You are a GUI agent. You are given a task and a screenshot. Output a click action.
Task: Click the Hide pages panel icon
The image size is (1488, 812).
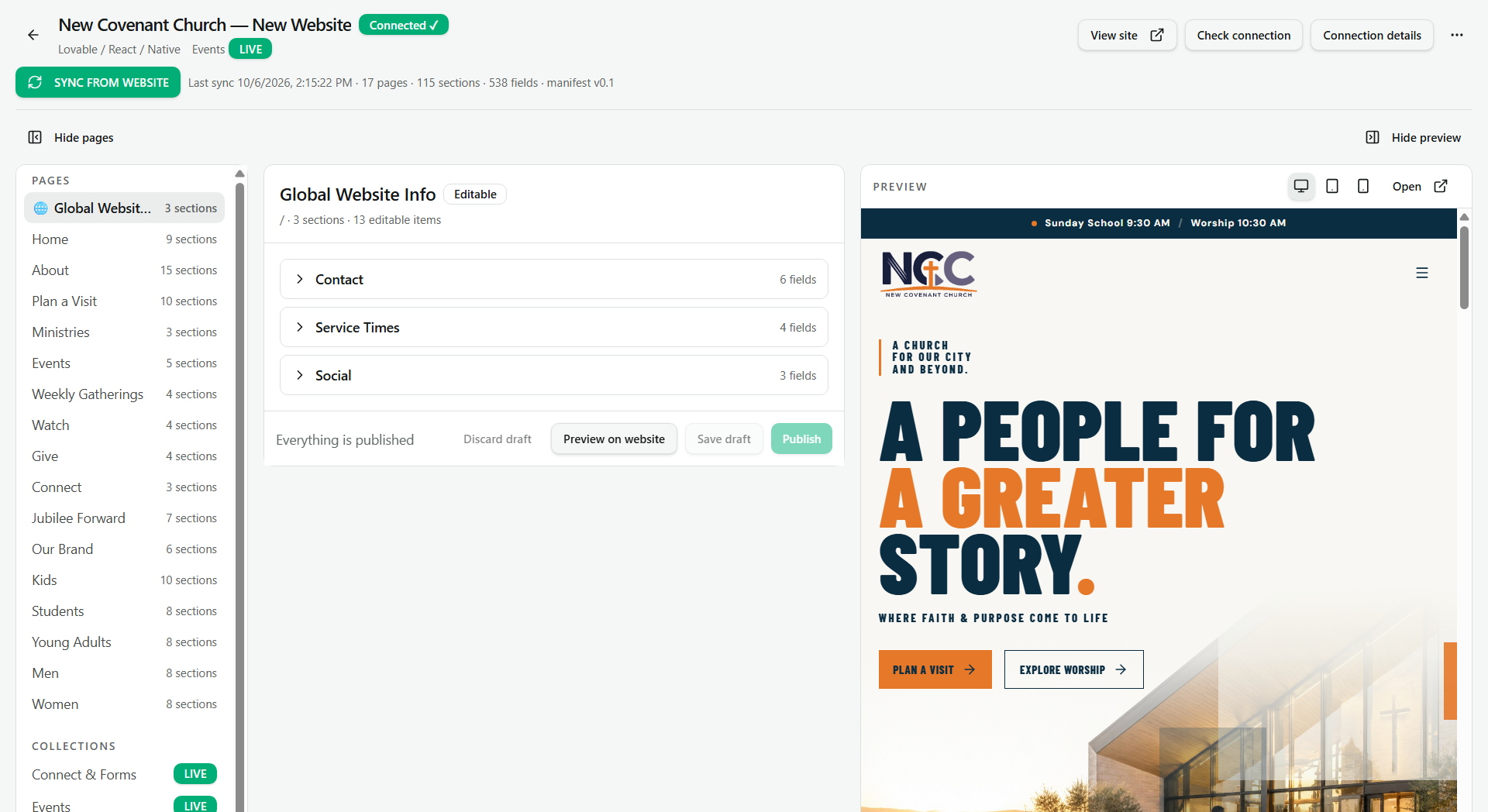35,137
